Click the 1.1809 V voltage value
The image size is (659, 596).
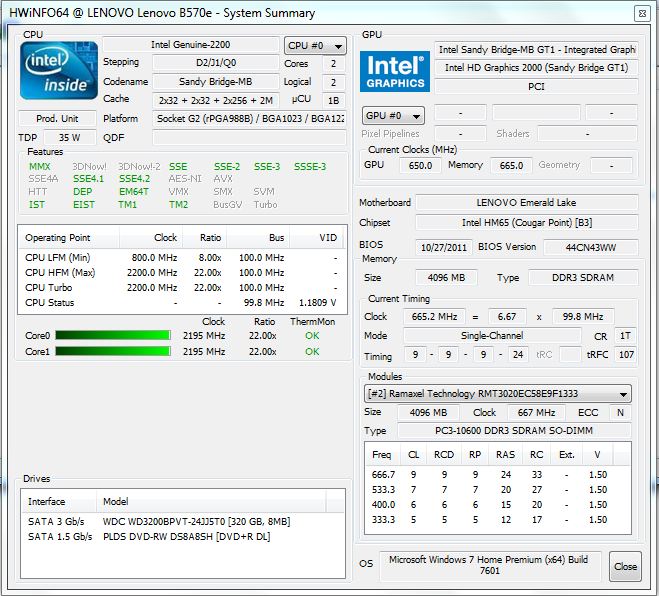pyautogui.click(x=317, y=303)
